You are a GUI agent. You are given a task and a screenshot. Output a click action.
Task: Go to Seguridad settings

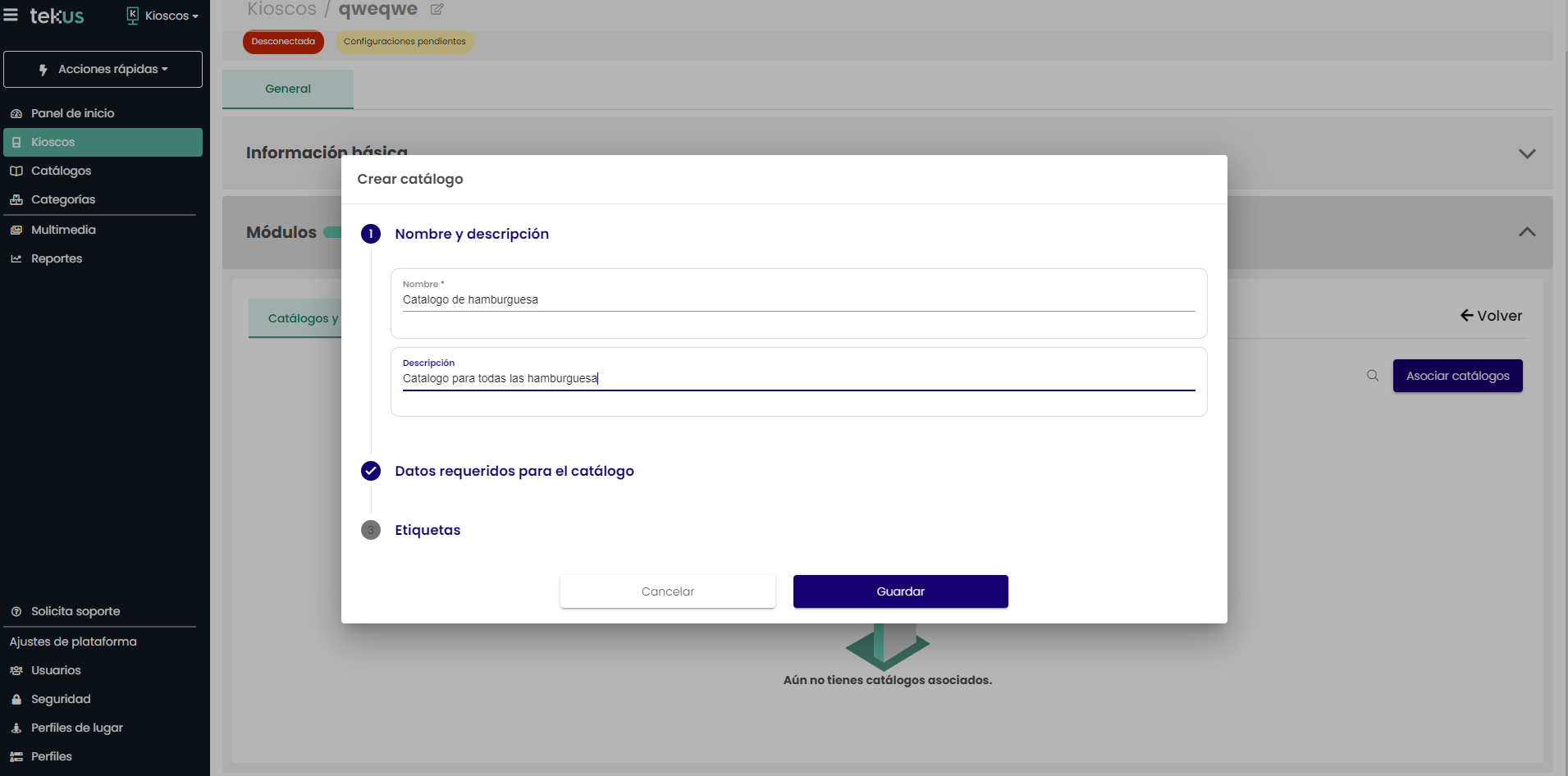[61, 699]
